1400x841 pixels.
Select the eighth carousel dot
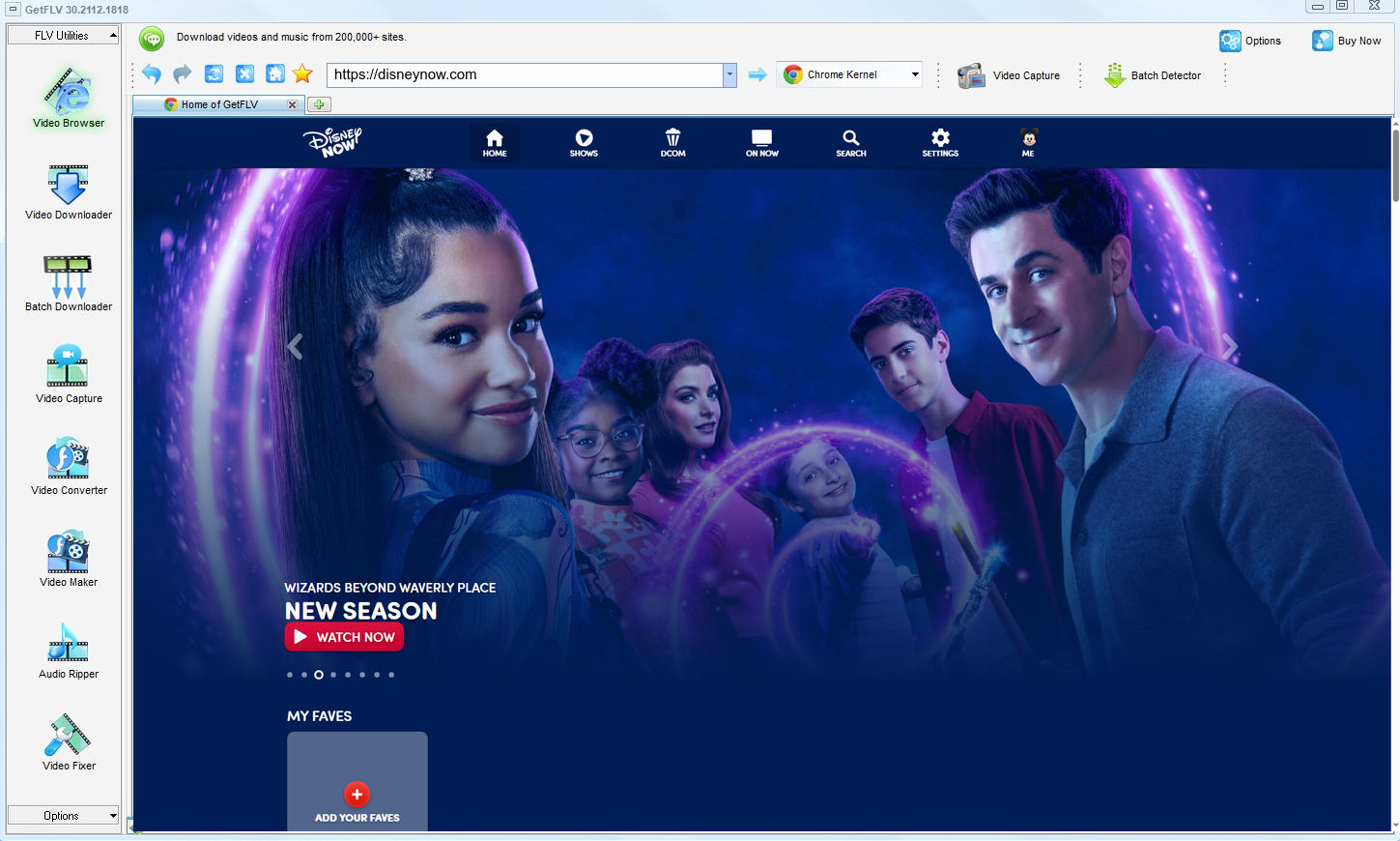tap(391, 675)
